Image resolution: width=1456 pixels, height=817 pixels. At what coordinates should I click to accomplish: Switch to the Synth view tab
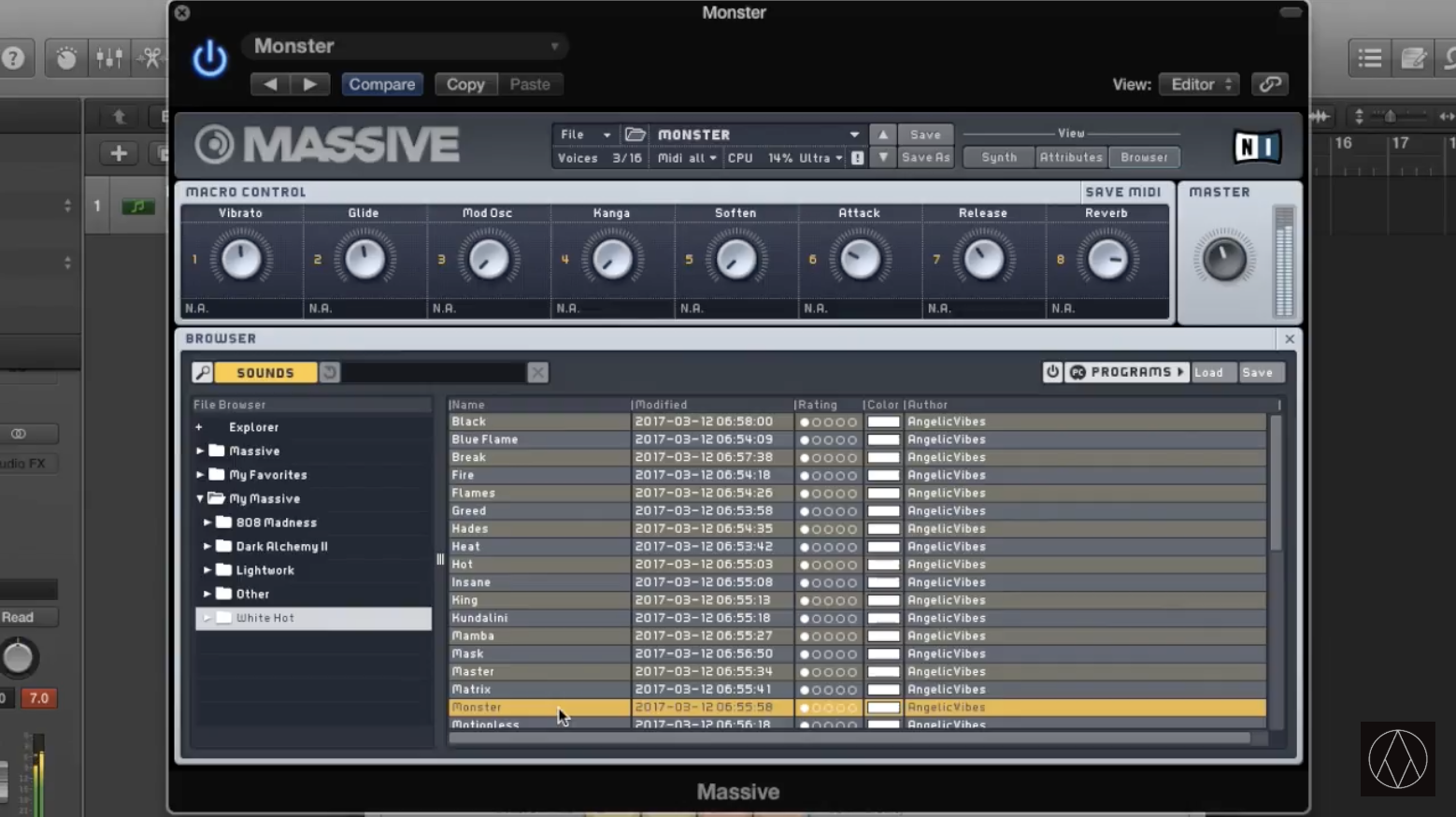[998, 158]
